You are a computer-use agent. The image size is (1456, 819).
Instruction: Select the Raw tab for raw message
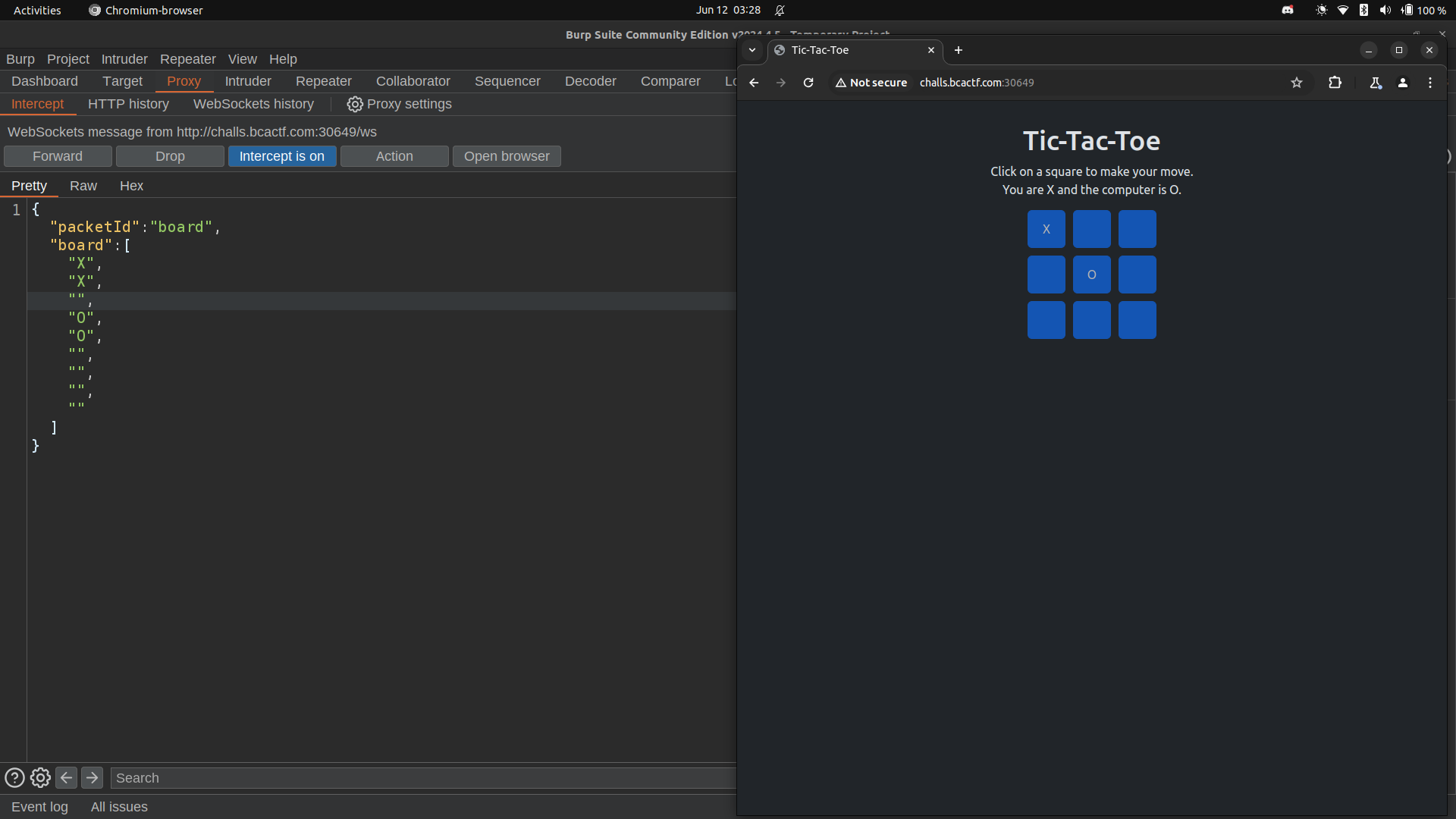[x=82, y=185]
